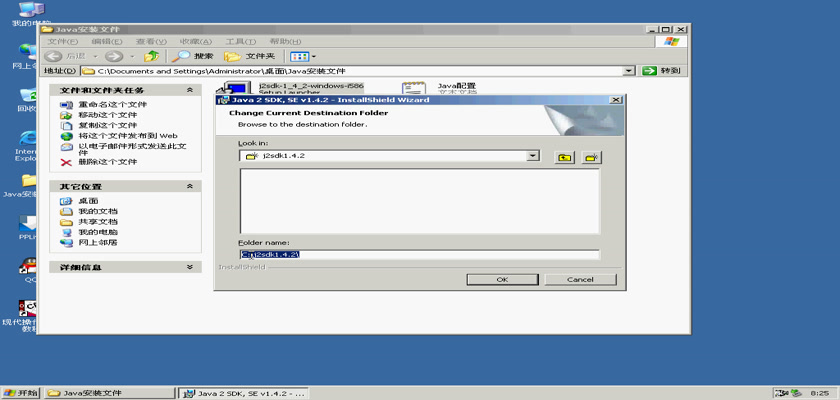The height and width of the screenshot is (400, 840).
Task: Click 我的电脑 in other places
Action: tap(98, 232)
